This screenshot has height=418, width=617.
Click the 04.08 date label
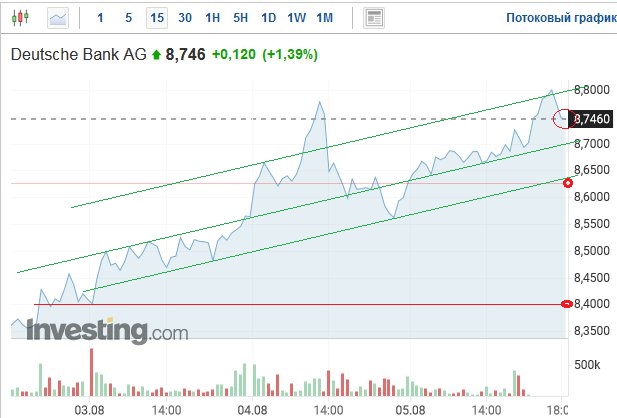[252, 410]
